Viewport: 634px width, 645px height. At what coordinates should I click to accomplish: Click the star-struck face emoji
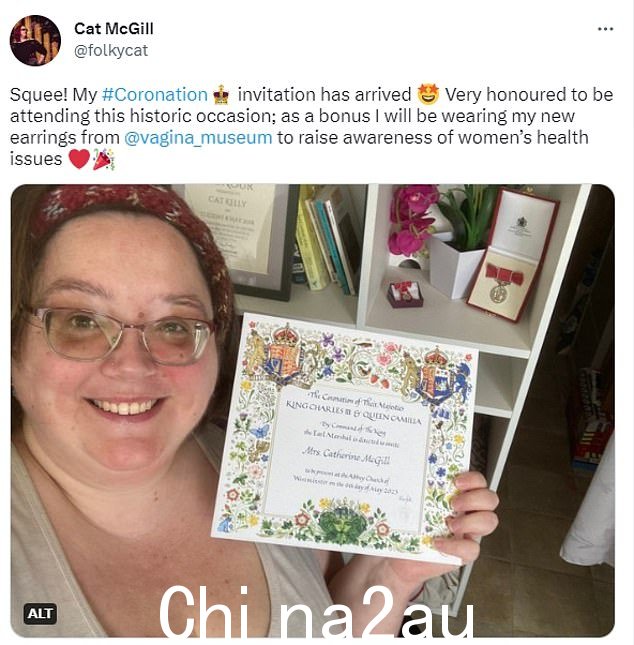coord(428,95)
